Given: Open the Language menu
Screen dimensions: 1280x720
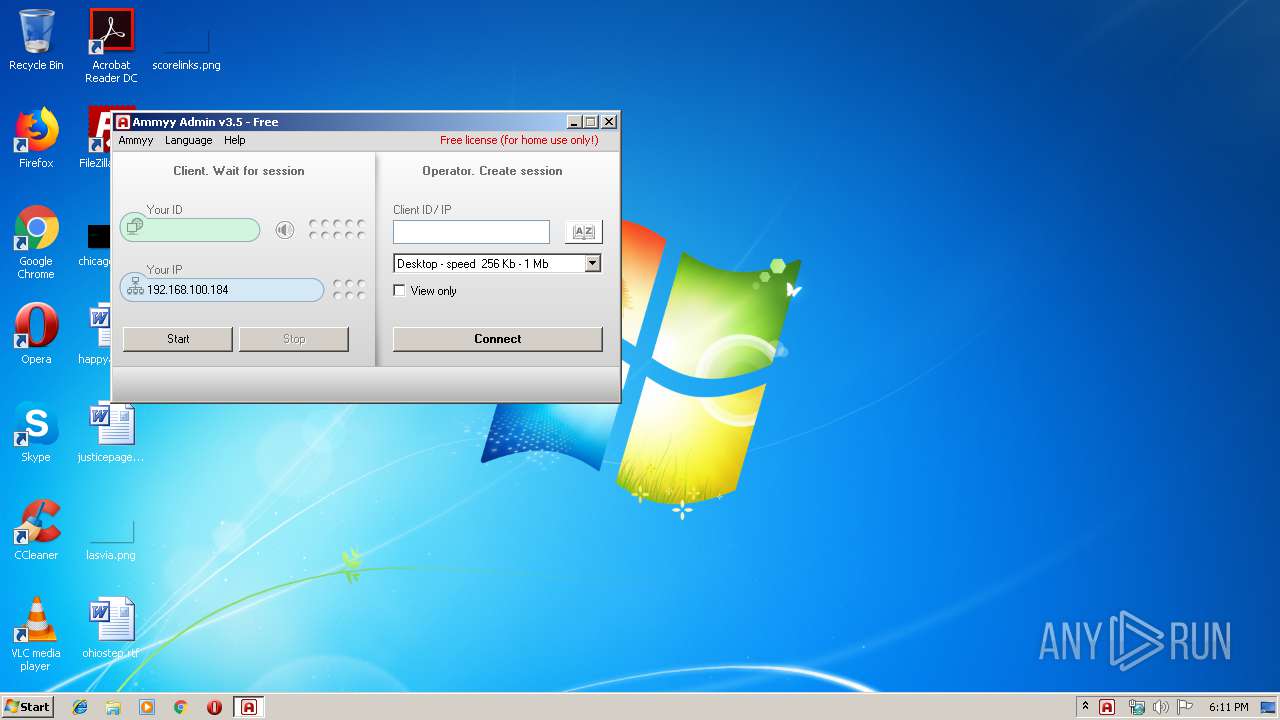Looking at the screenshot, I should [188, 140].
